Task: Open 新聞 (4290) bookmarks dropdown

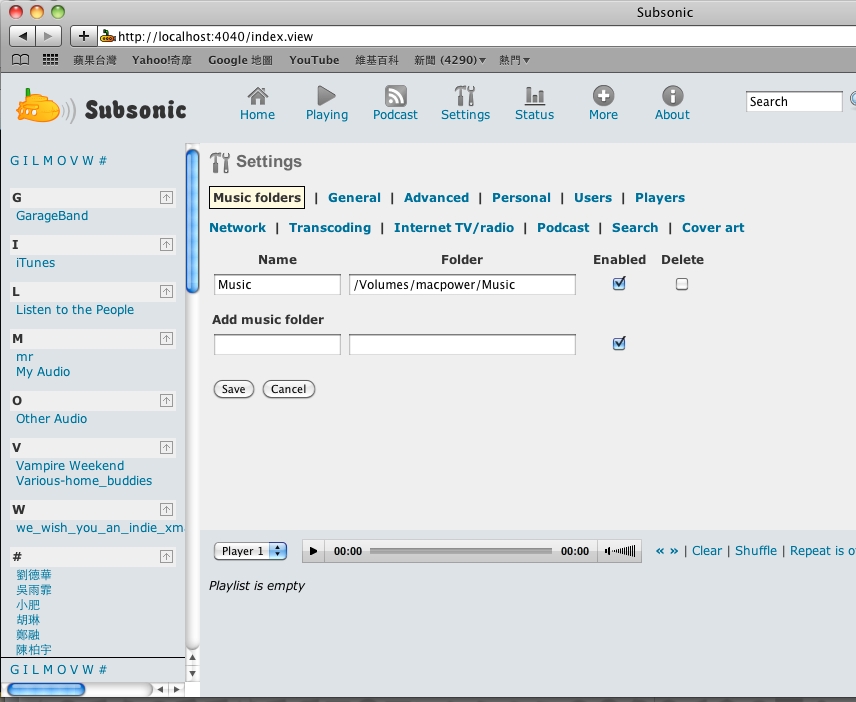Action: tap(449, 60)
